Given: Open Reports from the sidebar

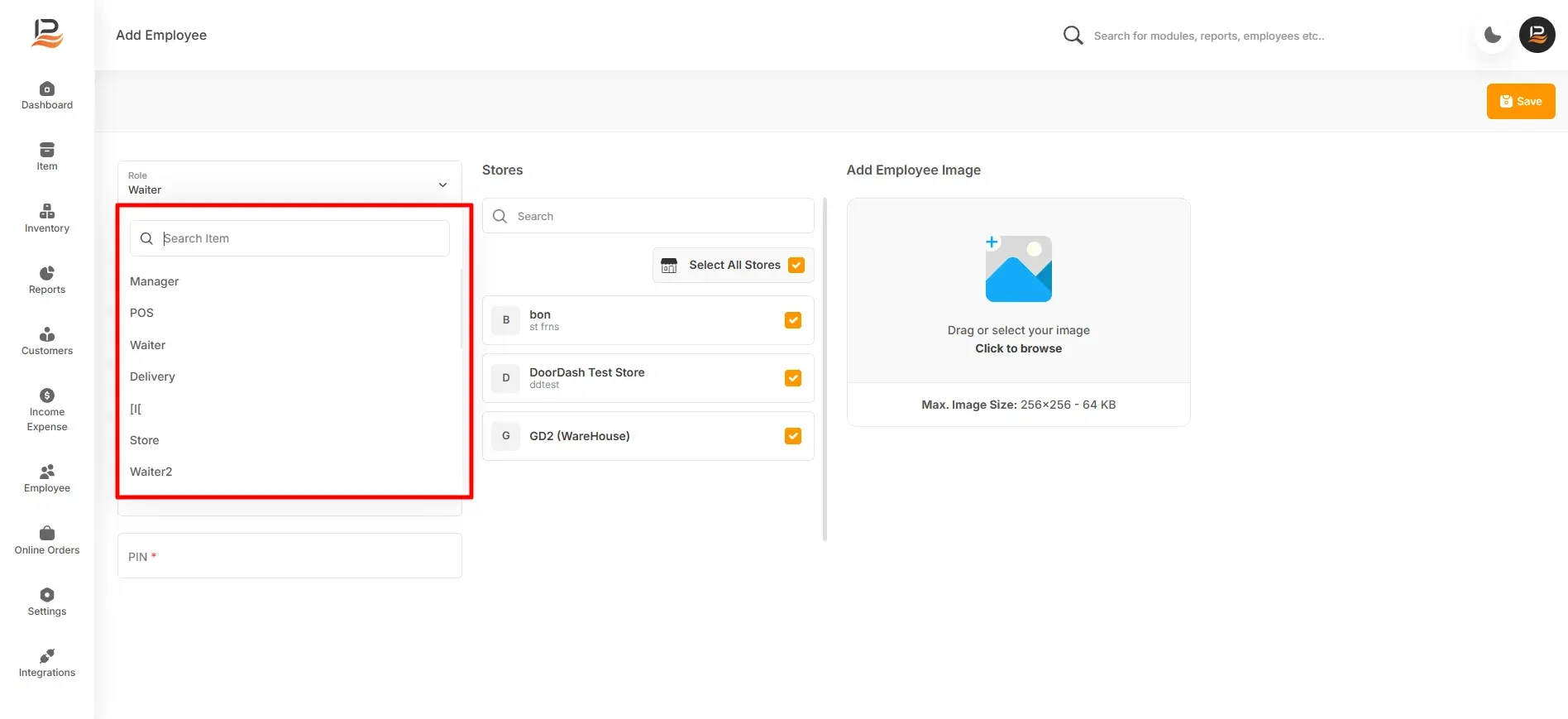Looking at the screenshot, I should (47, 280).
